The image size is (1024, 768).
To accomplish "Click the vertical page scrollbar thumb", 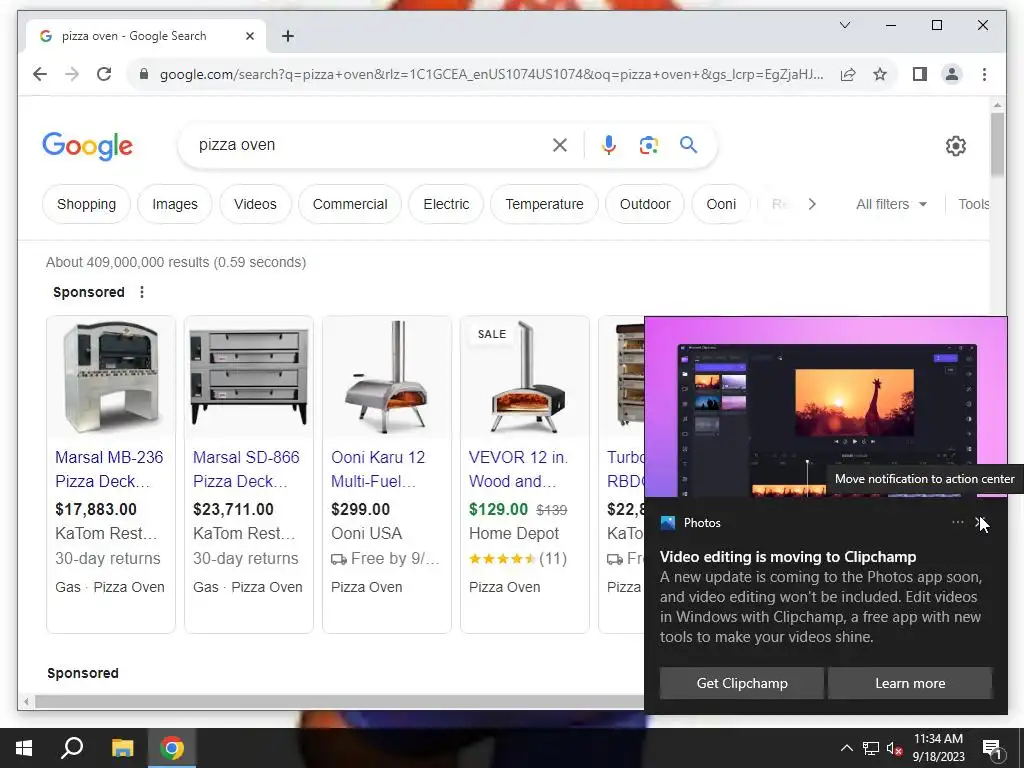I will click(997, 144).
